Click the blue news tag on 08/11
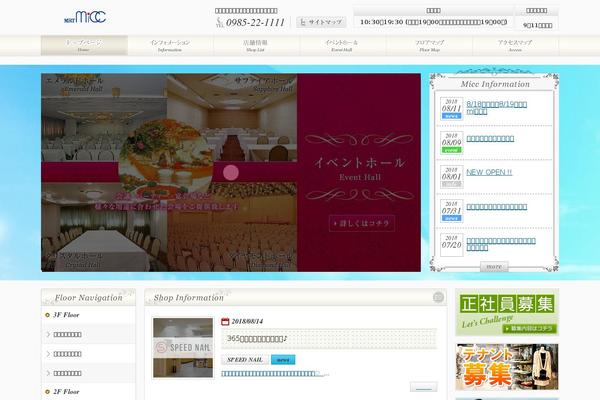Screen dimensions: 600x400 pyautogui.click(x=452, y=116)
